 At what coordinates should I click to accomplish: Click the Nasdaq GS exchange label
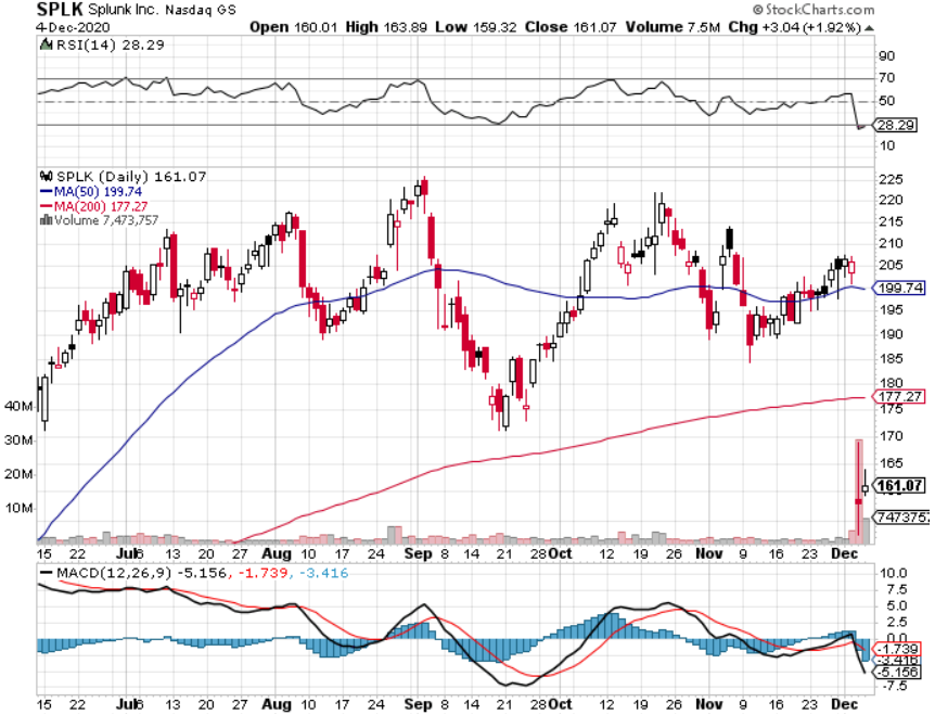(201, 10)
